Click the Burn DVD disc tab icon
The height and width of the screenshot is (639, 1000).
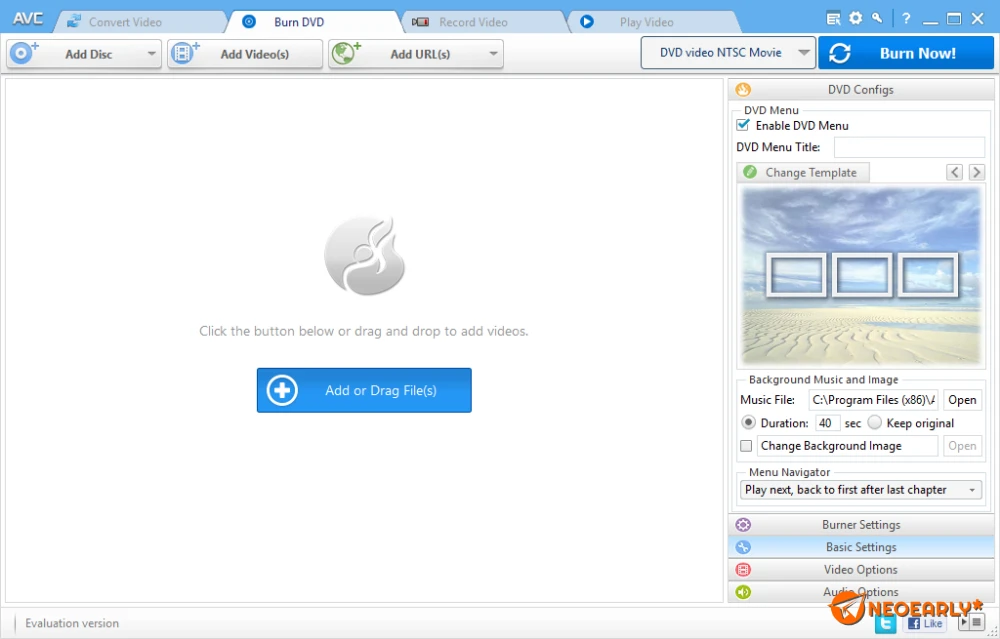point(249,22)
